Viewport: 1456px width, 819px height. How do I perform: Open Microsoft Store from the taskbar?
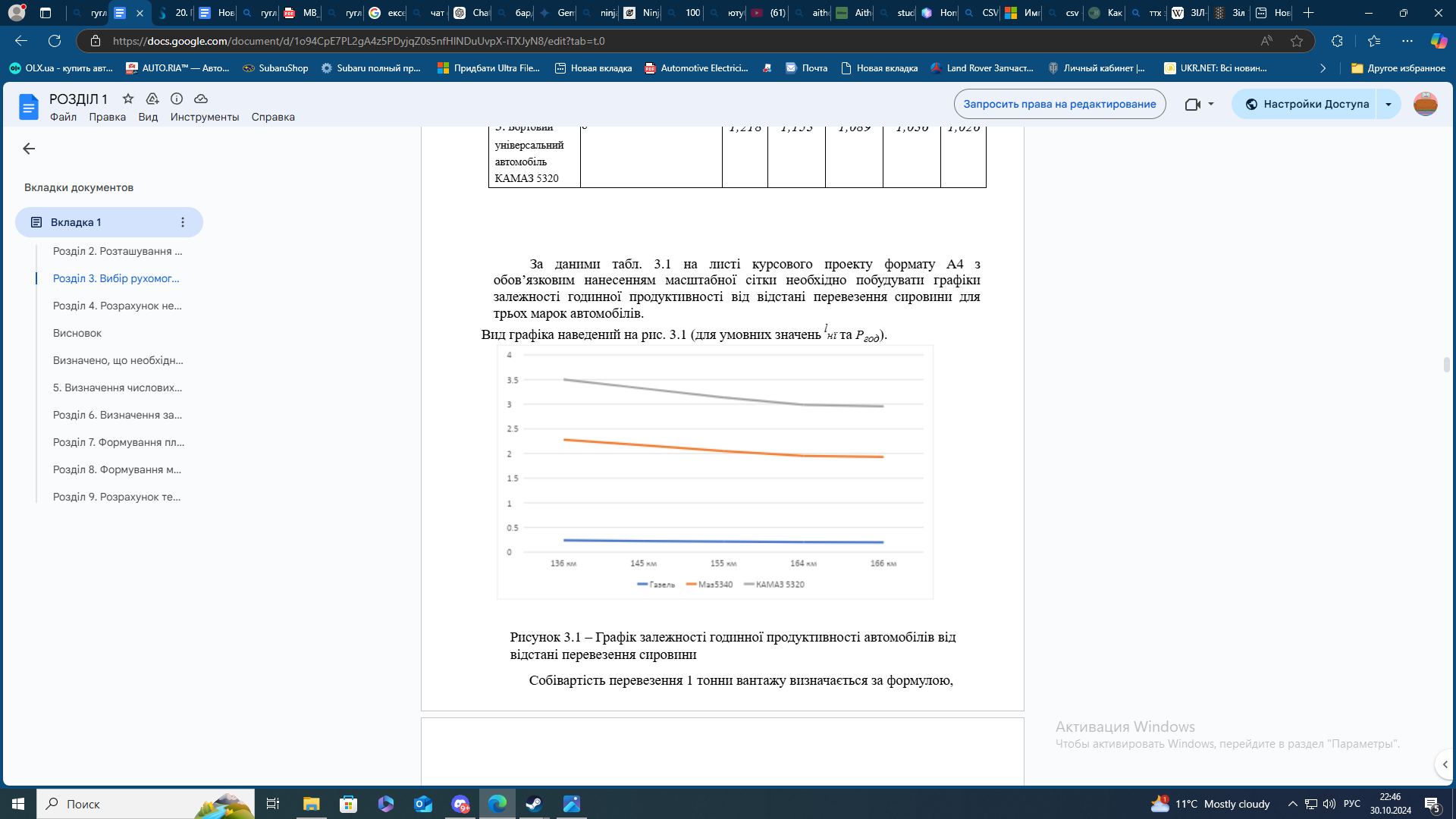348,804
